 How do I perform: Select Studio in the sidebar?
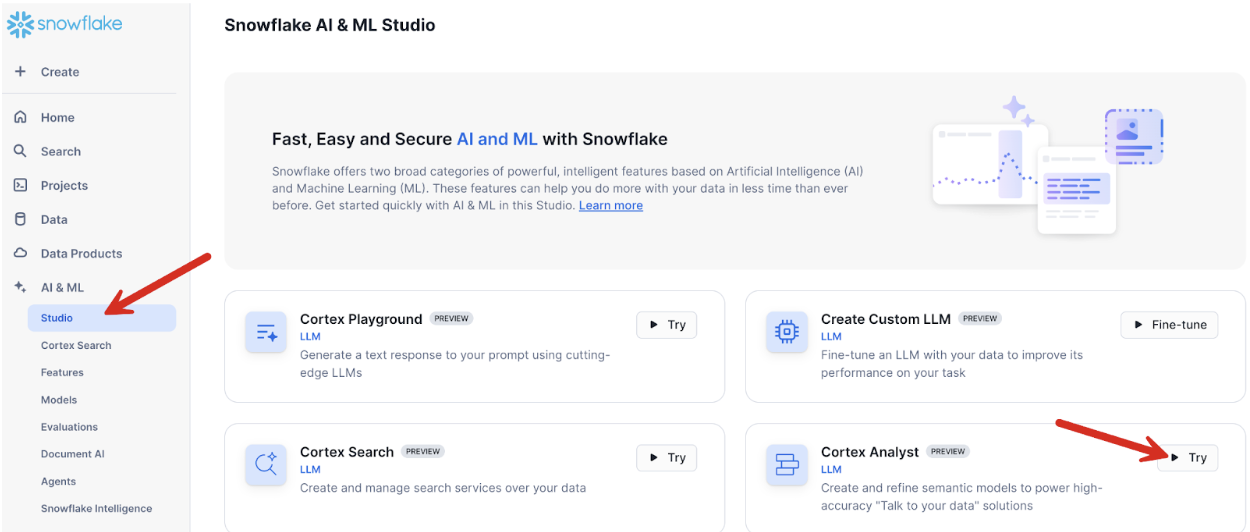[x=57, y=318]
